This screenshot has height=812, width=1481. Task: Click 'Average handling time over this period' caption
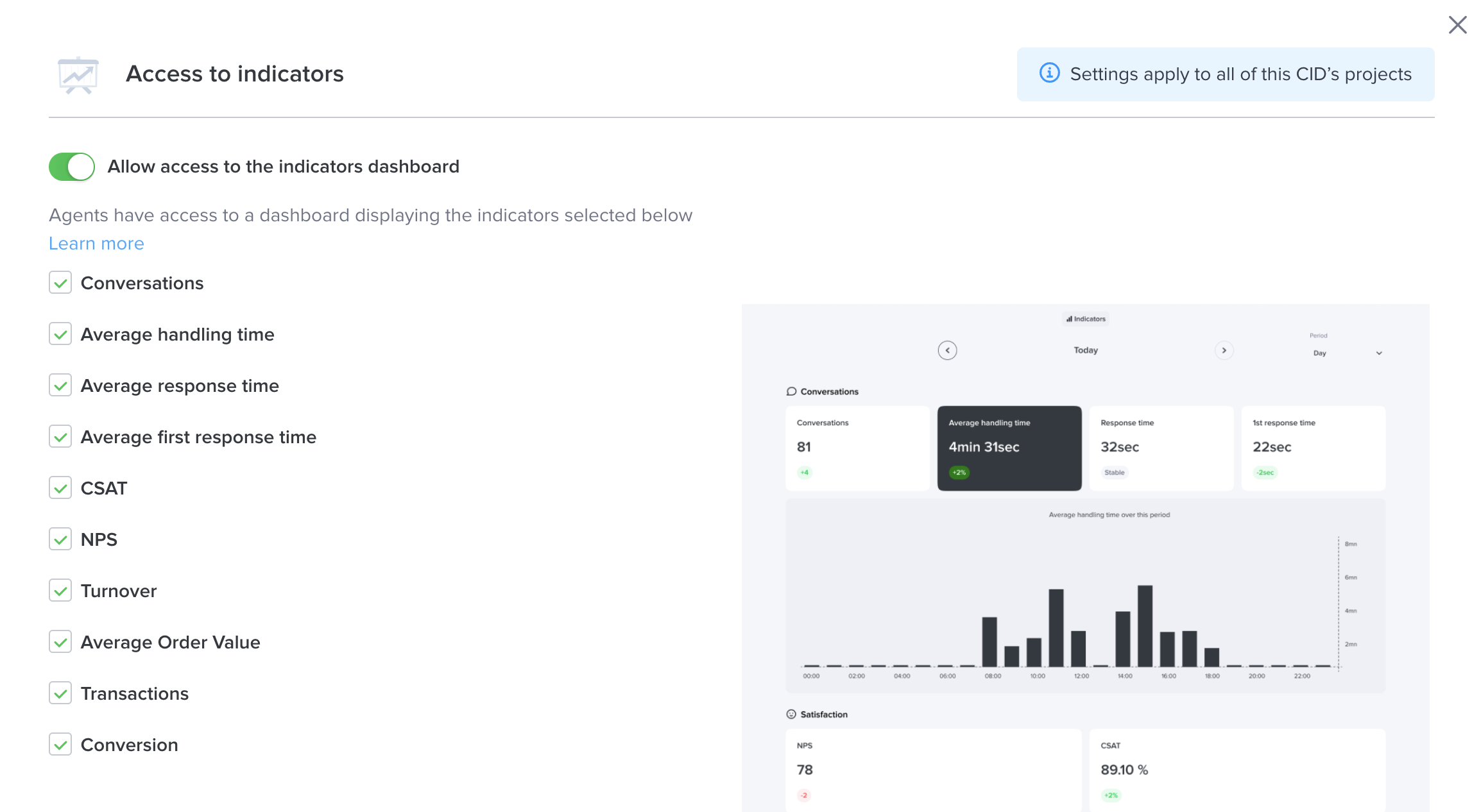(1109, 514)
